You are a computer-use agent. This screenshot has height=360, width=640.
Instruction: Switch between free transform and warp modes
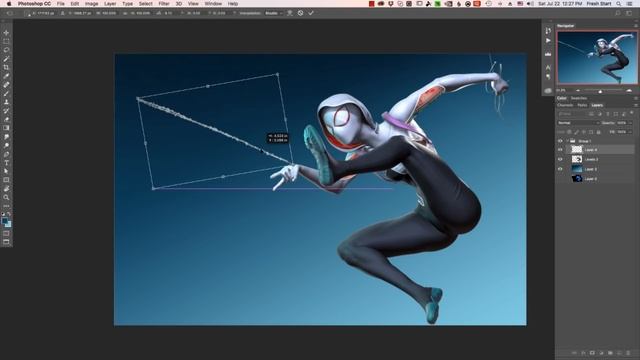(x=290, y=13)
